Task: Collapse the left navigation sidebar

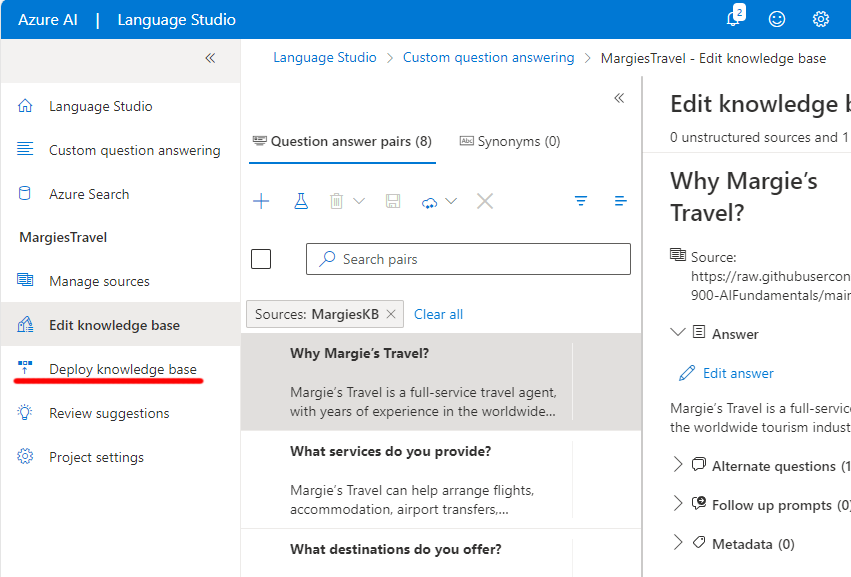Action: [x=210, y=58]
